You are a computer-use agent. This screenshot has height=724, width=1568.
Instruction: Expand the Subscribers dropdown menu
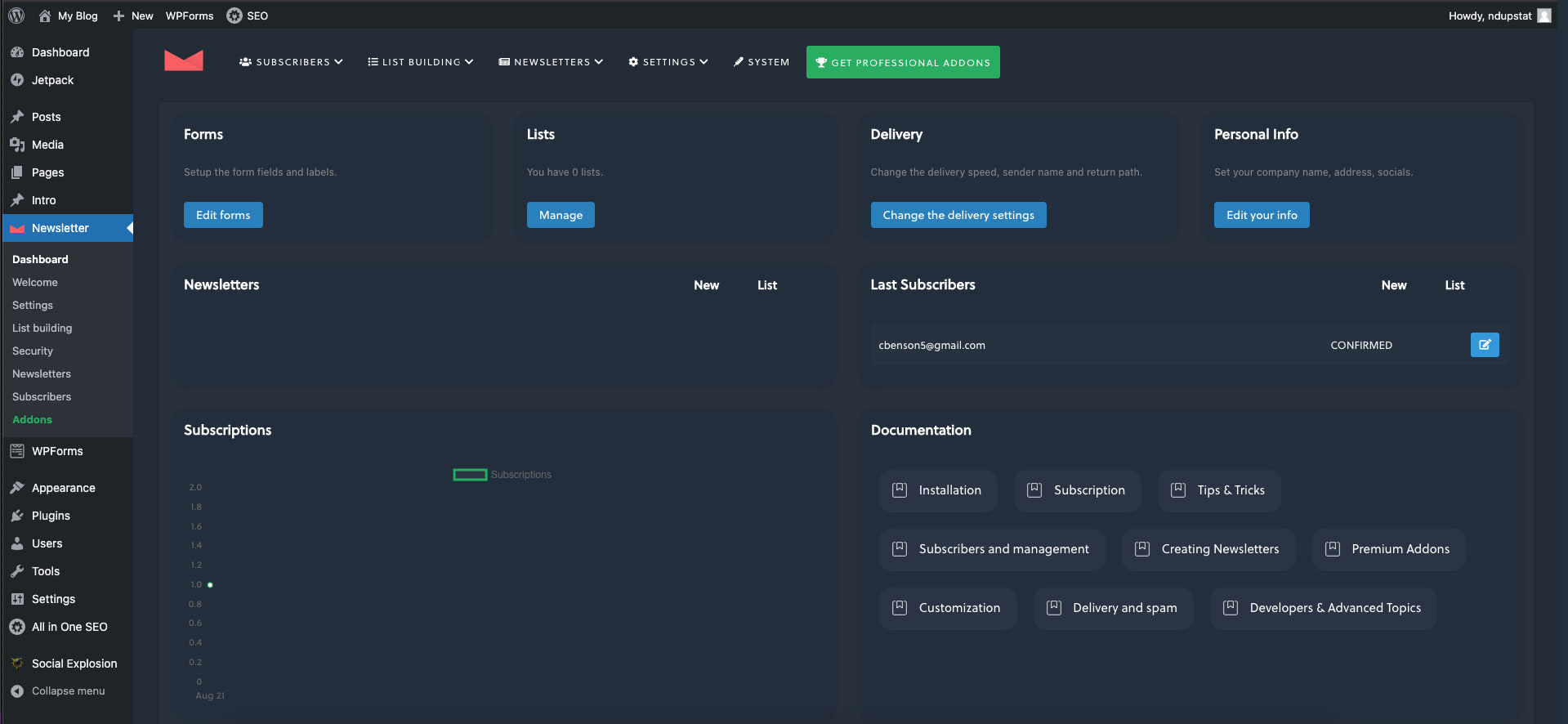pos(291,62)
